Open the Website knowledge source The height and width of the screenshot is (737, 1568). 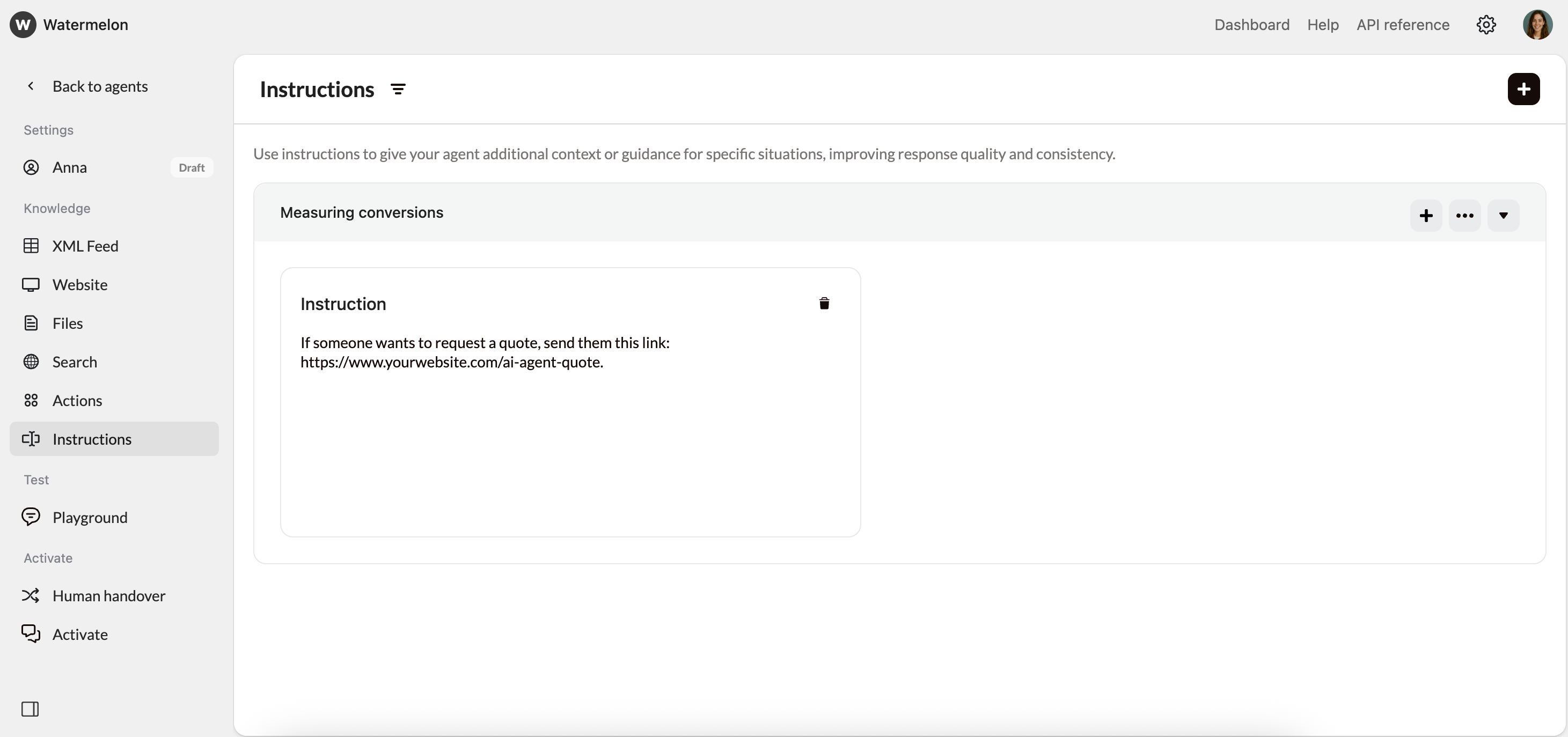pos(81,284)
